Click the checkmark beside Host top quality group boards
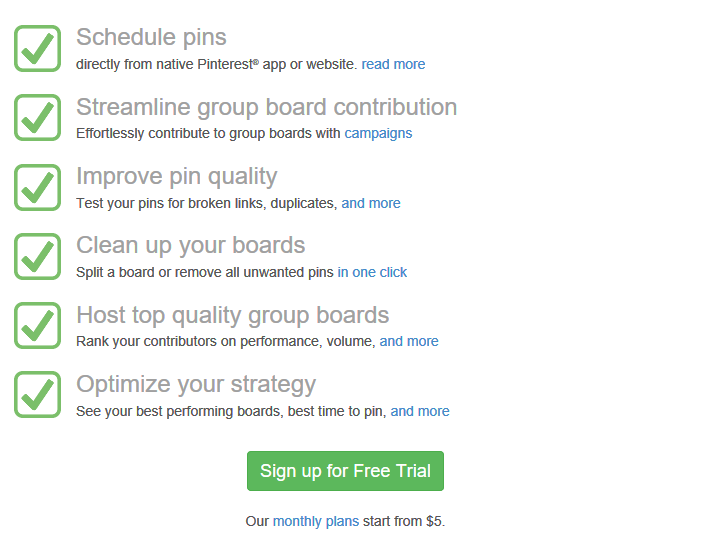 (38, 325)
